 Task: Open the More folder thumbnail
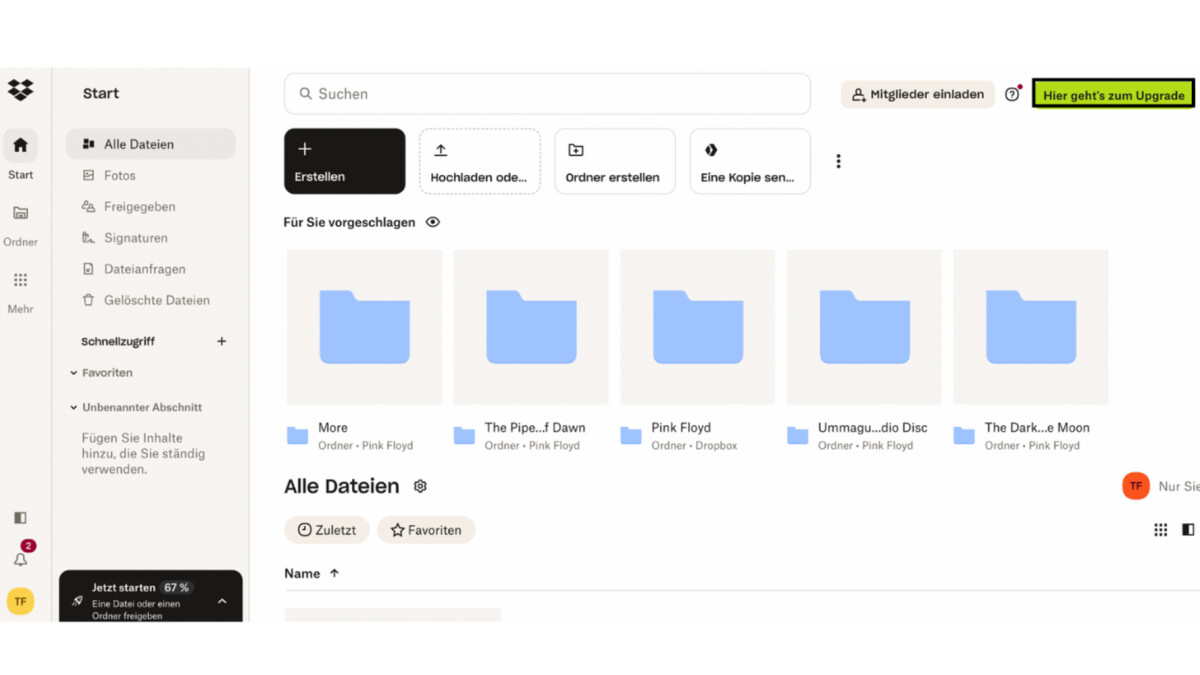click(364, 327)
